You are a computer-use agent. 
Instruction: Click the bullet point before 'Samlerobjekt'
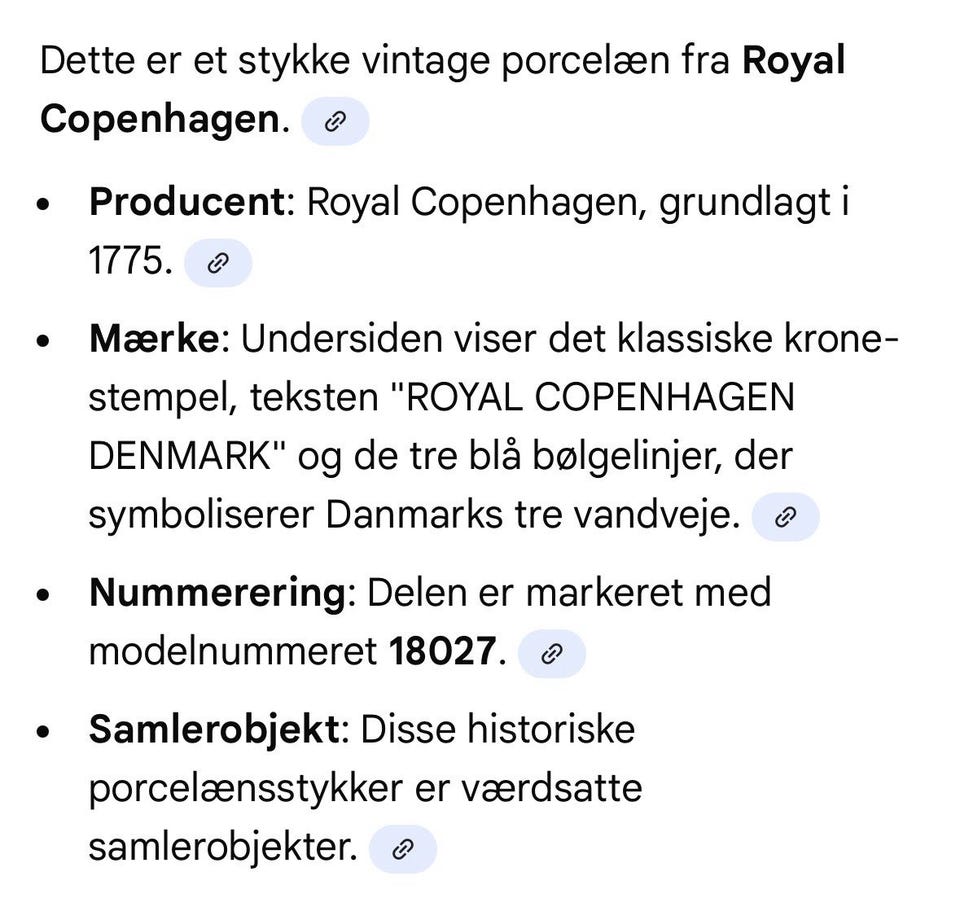click(x=42, y=730)
